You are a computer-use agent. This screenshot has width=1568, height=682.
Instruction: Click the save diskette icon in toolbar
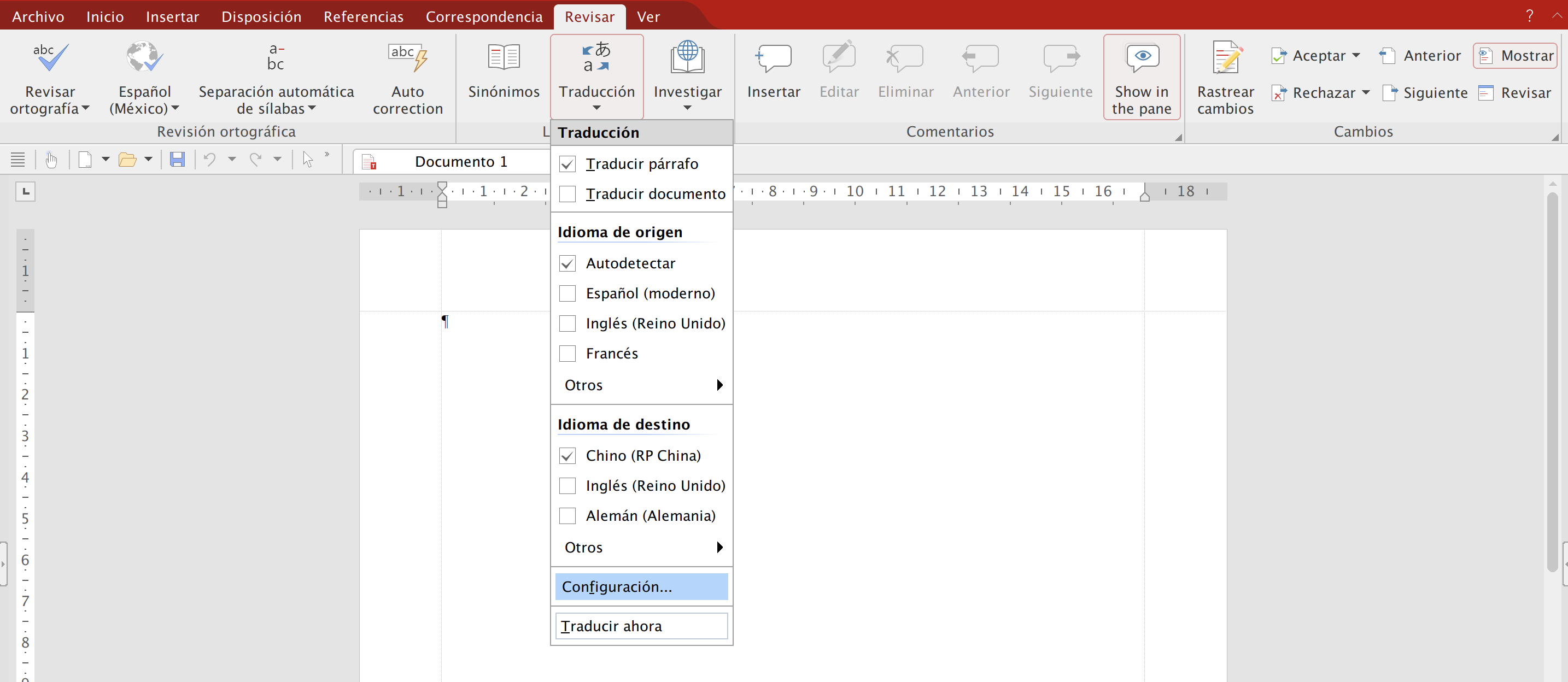[x=177, y=160]
